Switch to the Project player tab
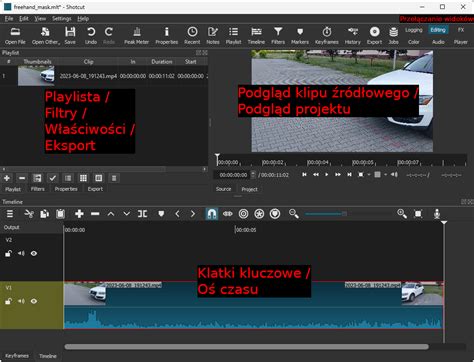 point(249,189)
